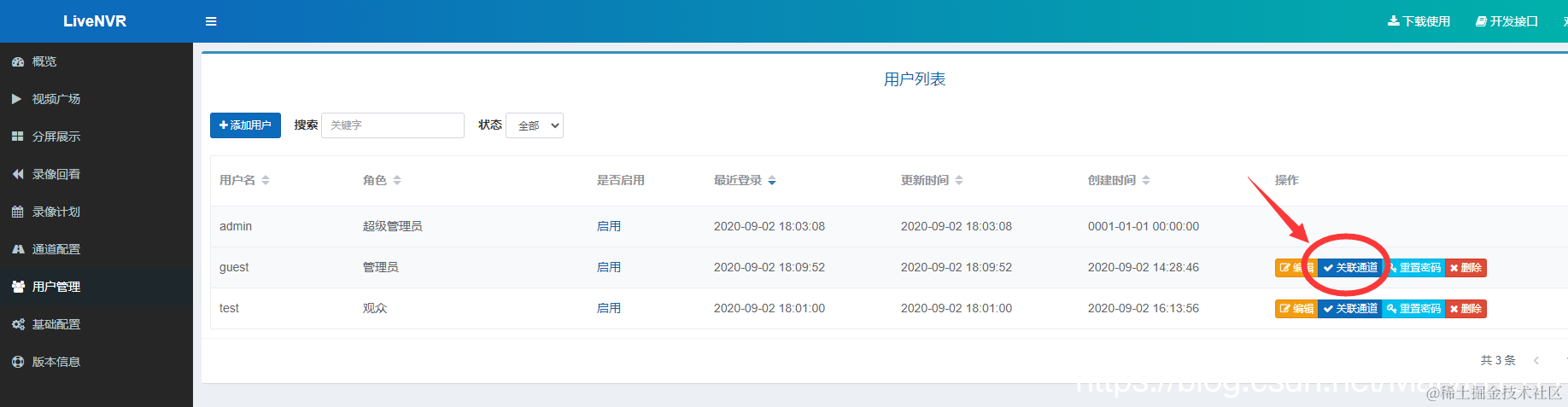This screenshot has width=1568, height=407.
Task: Focus the 关键字 search field
Action: tap(393, 125)
